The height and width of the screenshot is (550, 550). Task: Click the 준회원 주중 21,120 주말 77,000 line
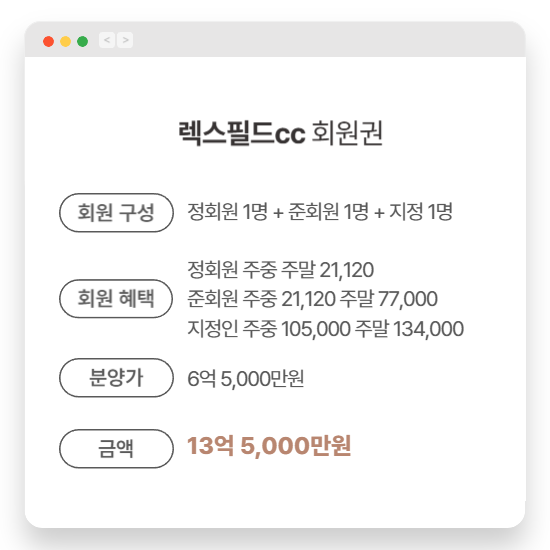point(313,299)
